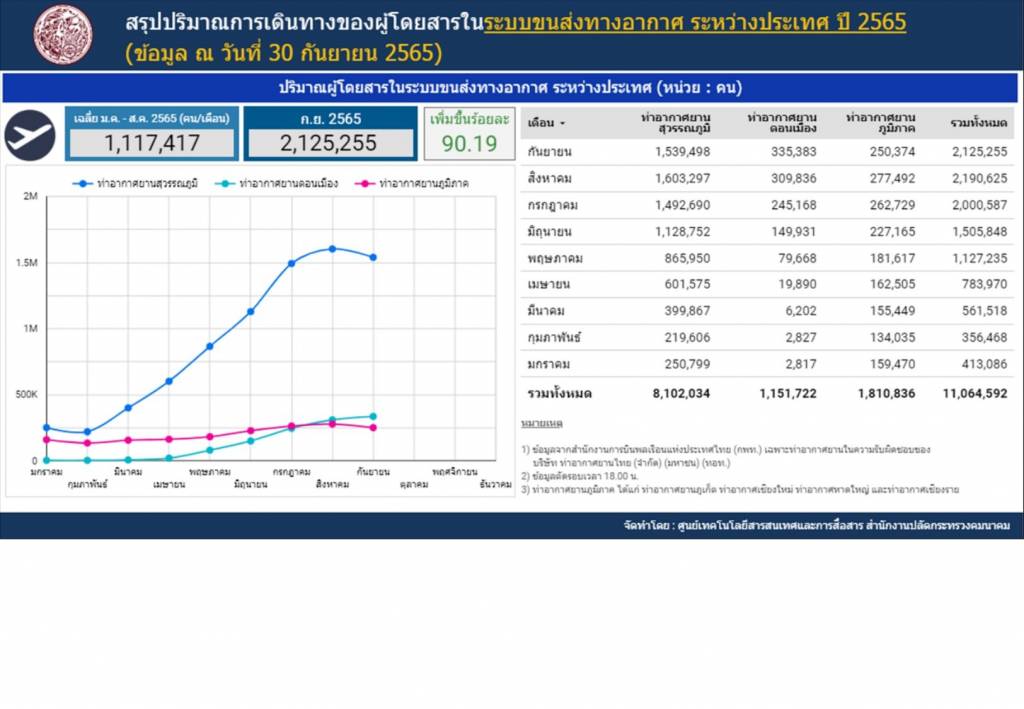Viewport: 1024px width, 709px height.
Task: Click the teal line data point at กันยายน
Action: tap(373, 416)
